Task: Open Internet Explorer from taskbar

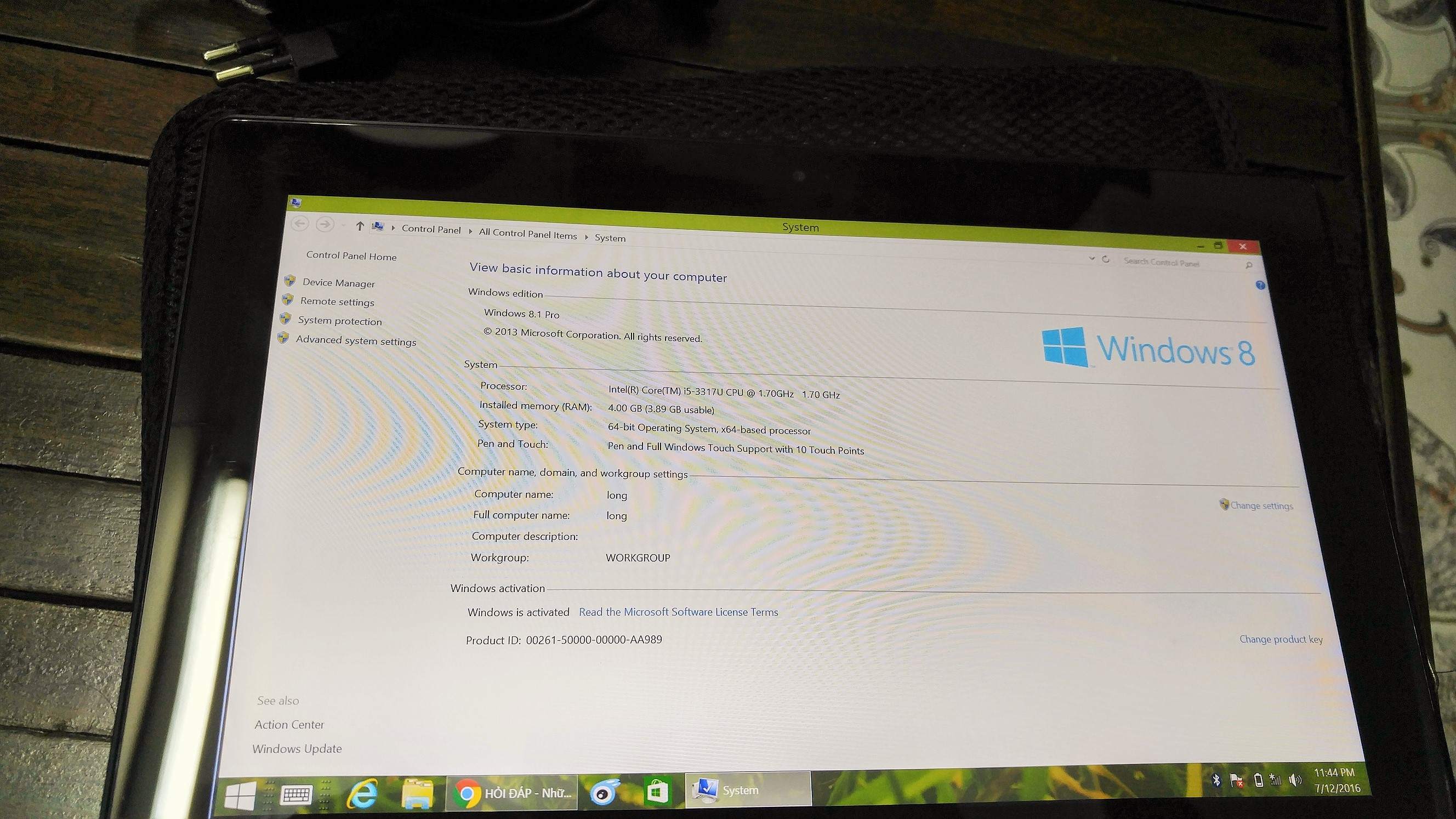Action: pos(362,794)
